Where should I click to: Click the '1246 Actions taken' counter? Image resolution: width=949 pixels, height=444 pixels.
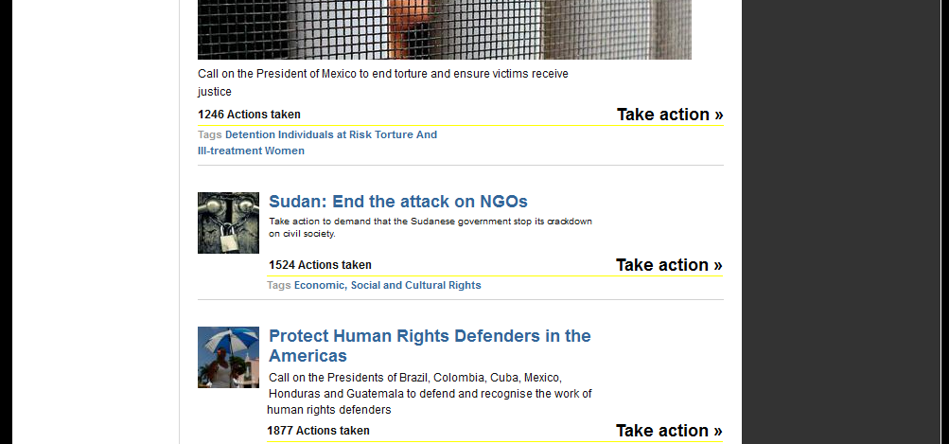tap(249, 114)
